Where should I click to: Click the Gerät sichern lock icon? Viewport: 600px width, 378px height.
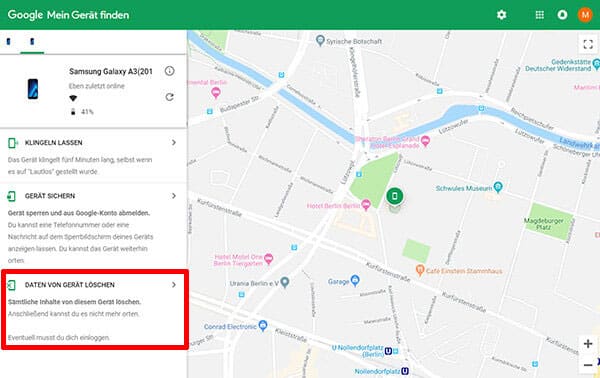tap(11, 196)
